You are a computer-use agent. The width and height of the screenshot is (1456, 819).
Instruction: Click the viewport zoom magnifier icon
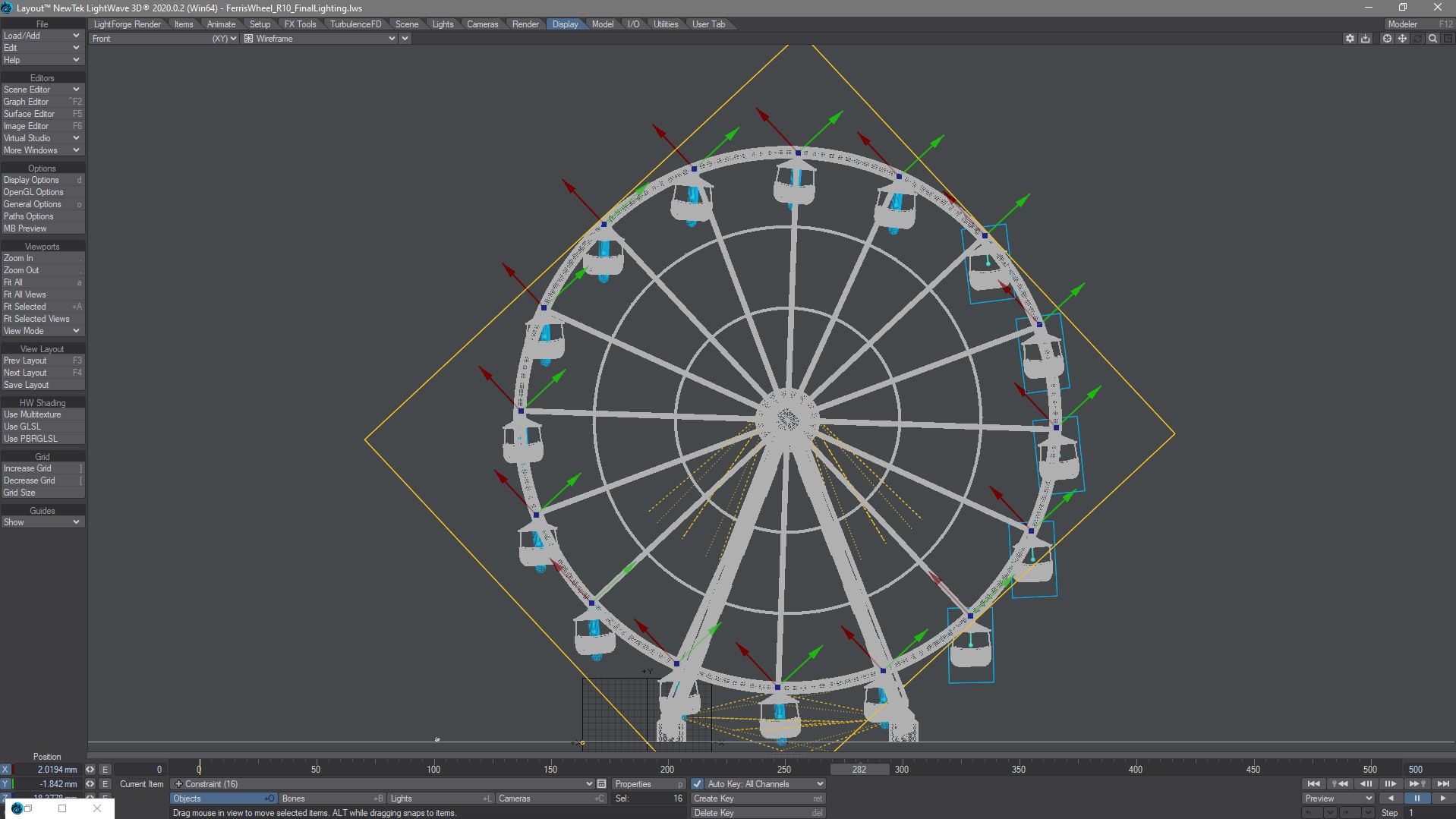tap(1432, 39)
